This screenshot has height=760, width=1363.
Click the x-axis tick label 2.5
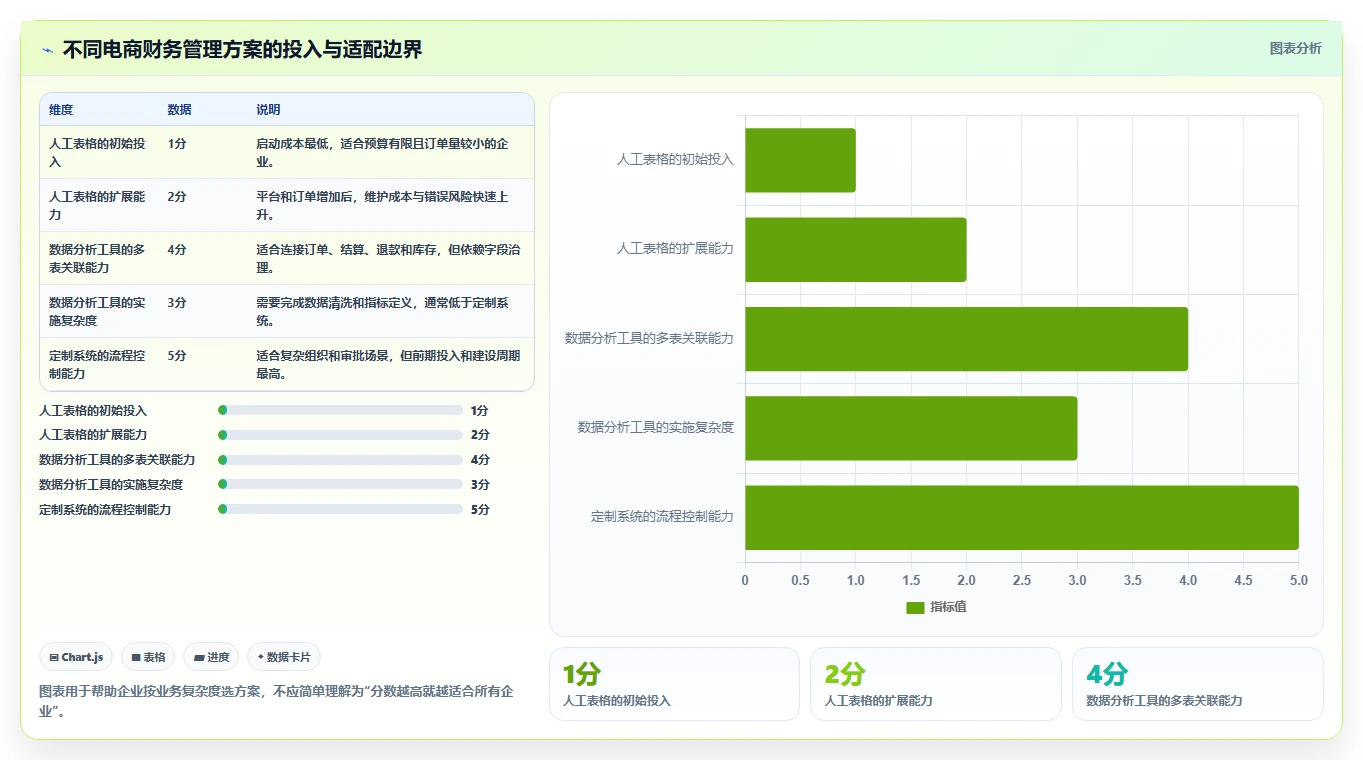[1022, 580]
